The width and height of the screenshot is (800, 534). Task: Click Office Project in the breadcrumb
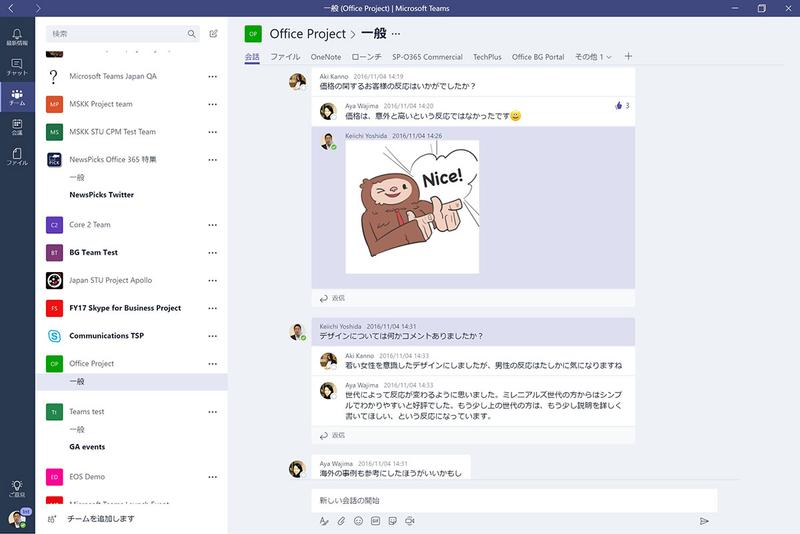click(x=308, y=34)
